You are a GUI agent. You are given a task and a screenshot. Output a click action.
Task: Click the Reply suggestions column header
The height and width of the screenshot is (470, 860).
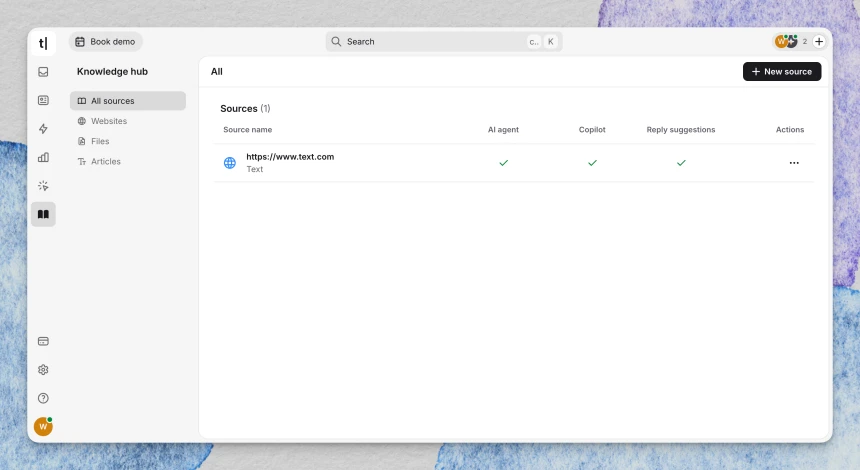[681, 129]
